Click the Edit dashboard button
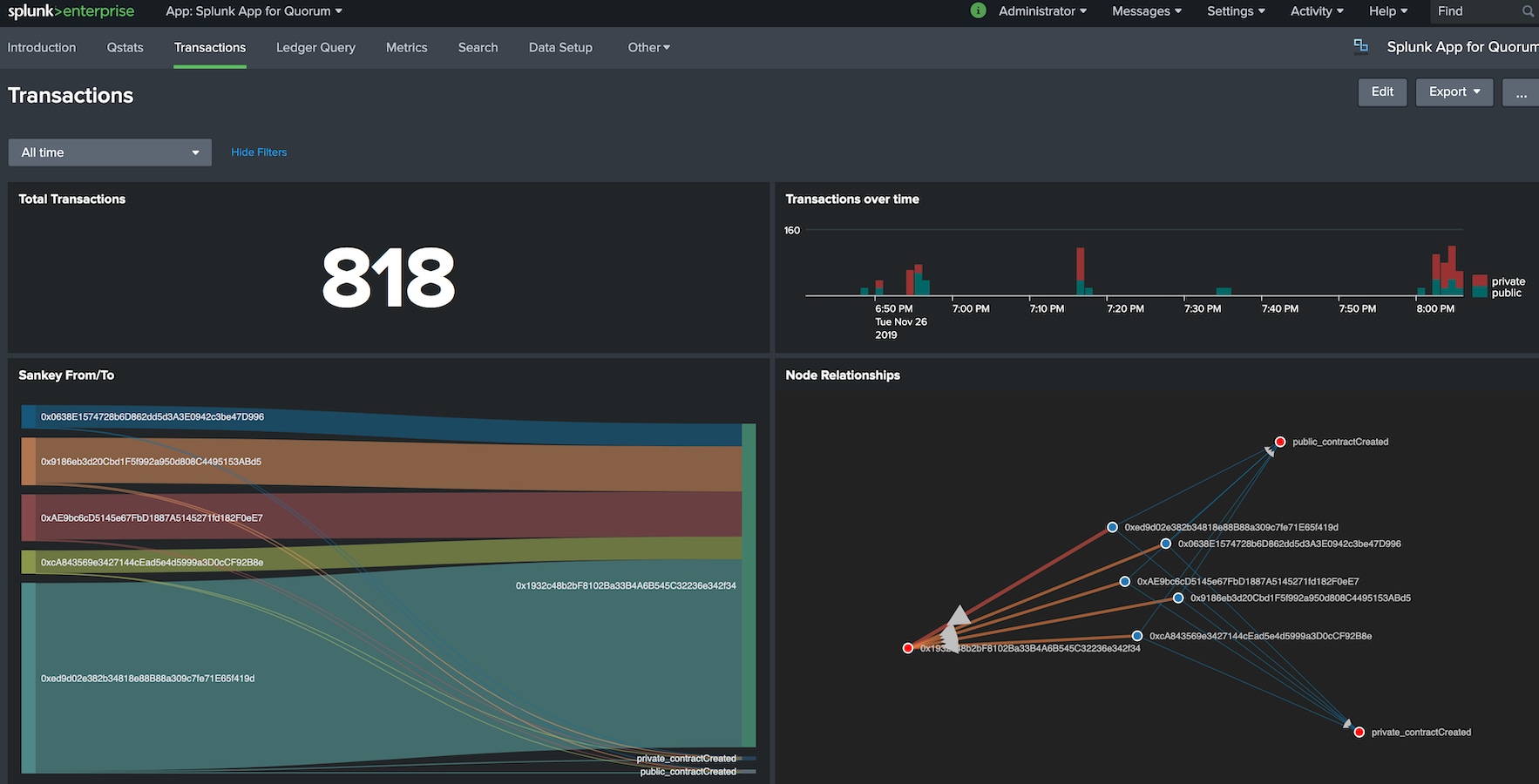 (x=1382, y=92)
